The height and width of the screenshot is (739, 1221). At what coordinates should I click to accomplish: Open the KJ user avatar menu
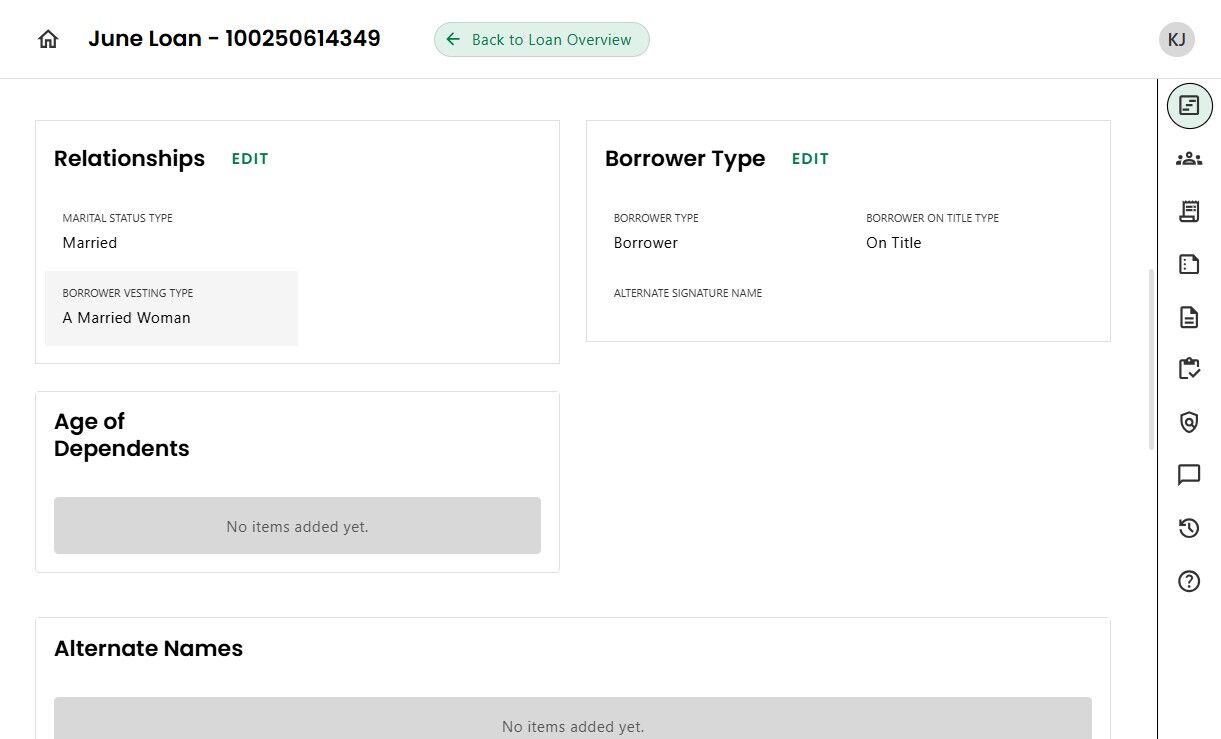tap(1176, 40)
